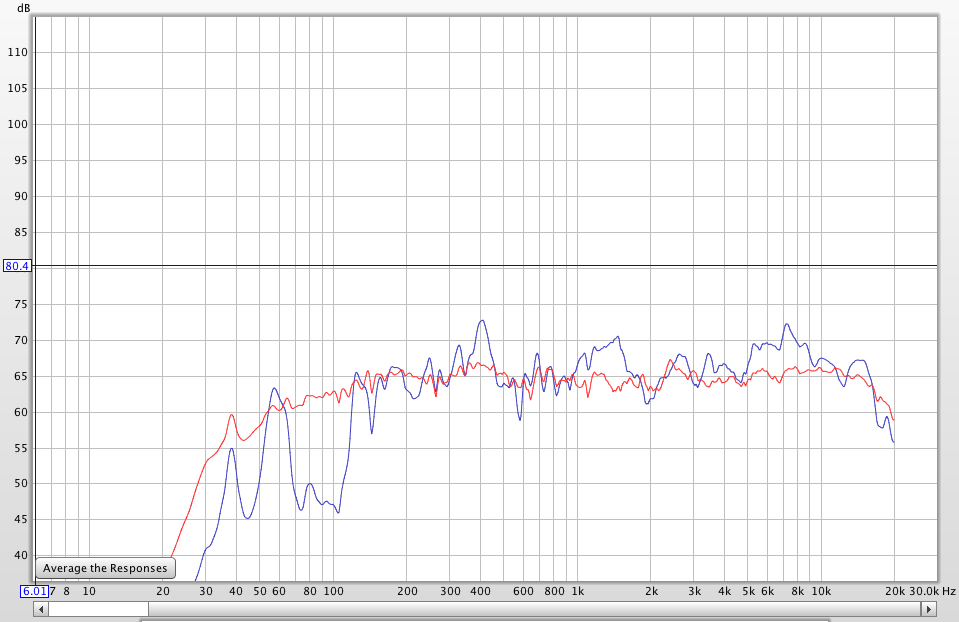Click the horizontal scrollbar left arrow
The image size is (959, 622).
tap(41, 609)
